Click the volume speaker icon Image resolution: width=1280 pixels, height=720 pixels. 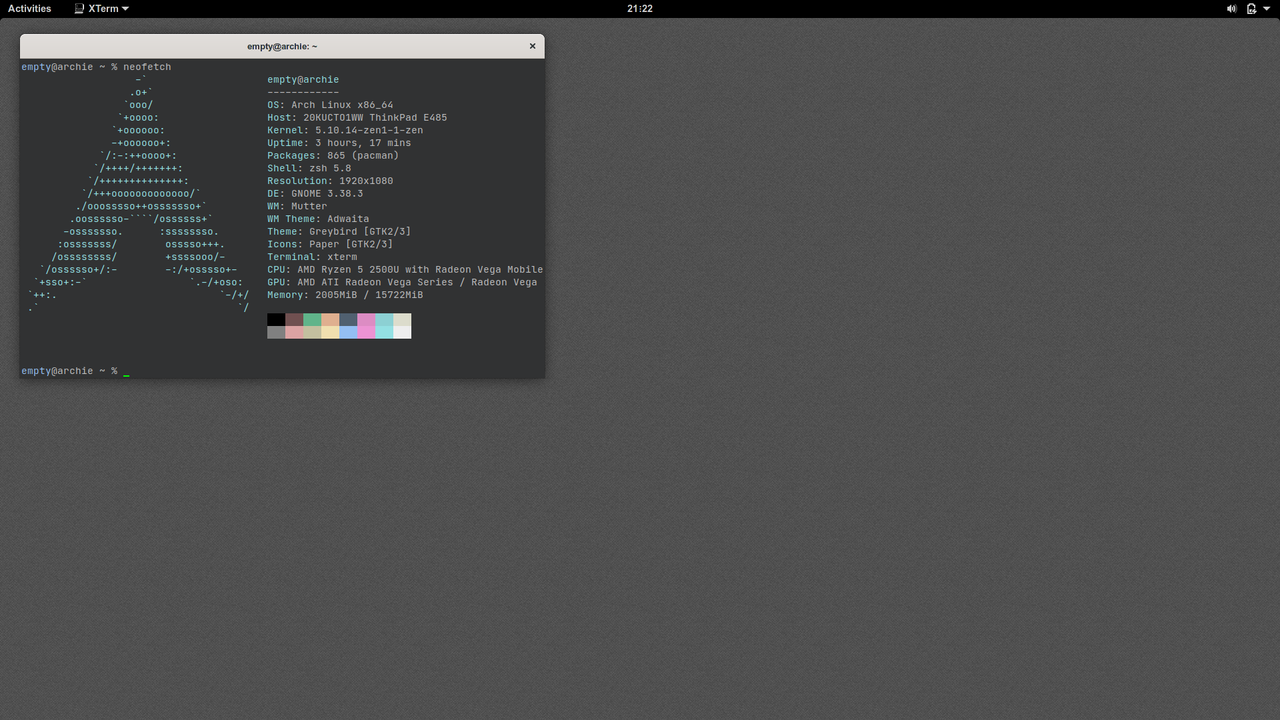(1231, 8)
